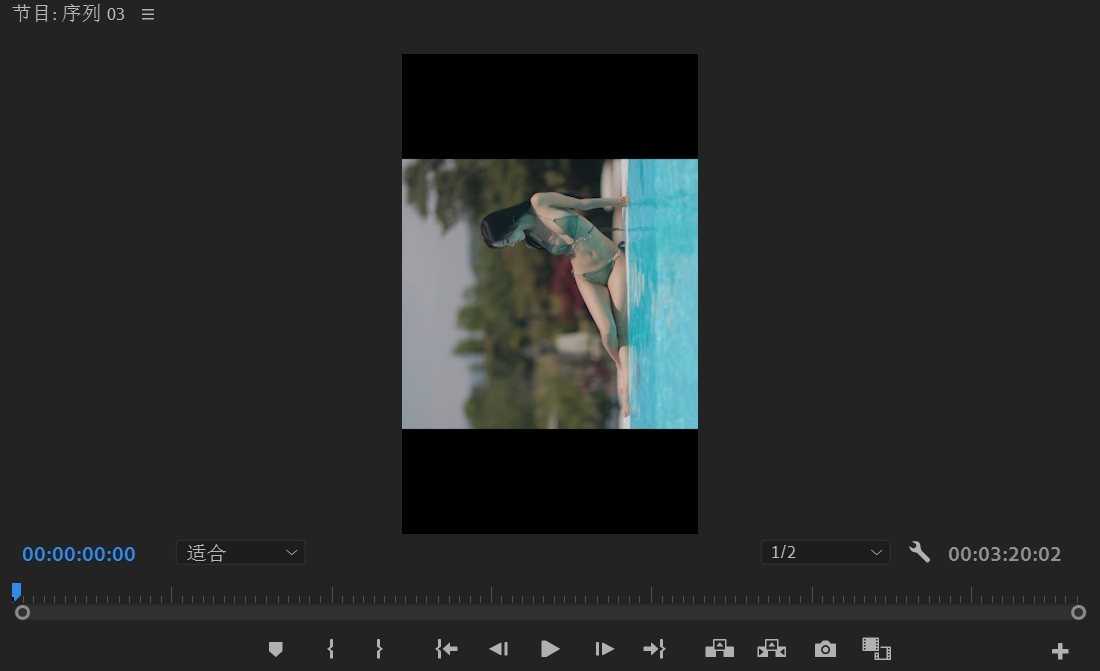Mark In point with brace icon
Screen dimensions: 1100x671
[330, 649]
